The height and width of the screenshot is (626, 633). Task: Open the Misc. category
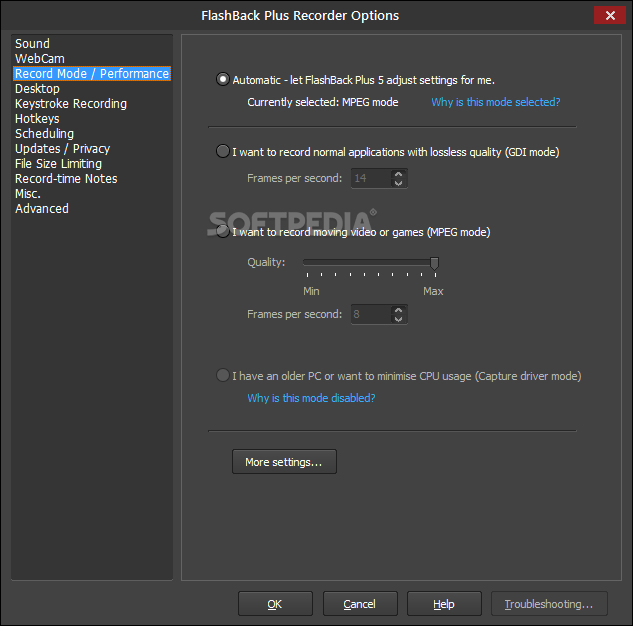(x=28, y=194)
